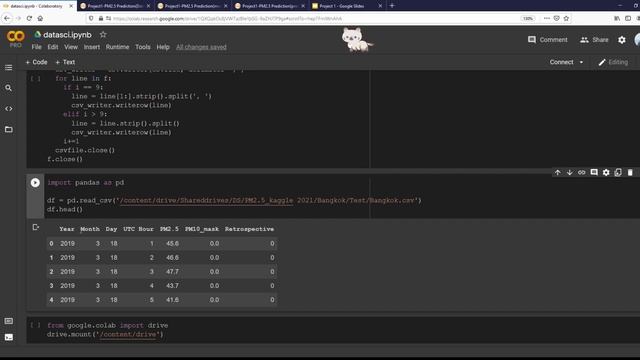Copy link to cell icon
Viewport: 640px width, 360px height.
click(x=582, y=173)
